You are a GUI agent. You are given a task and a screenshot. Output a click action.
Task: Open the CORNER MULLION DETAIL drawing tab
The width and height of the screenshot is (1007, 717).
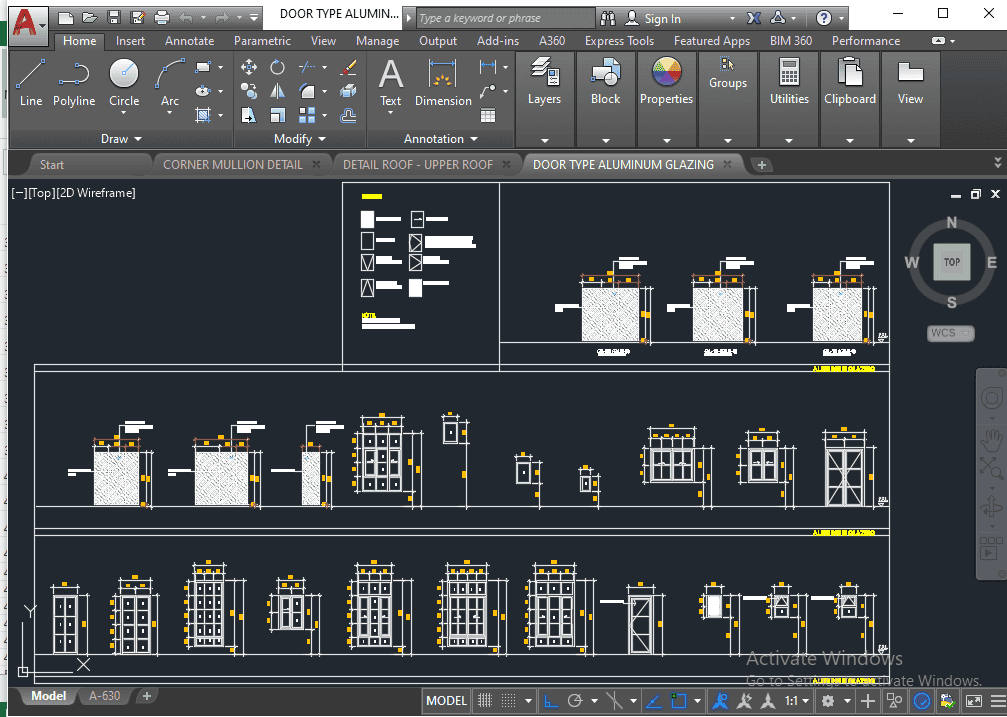coord(232,164)
